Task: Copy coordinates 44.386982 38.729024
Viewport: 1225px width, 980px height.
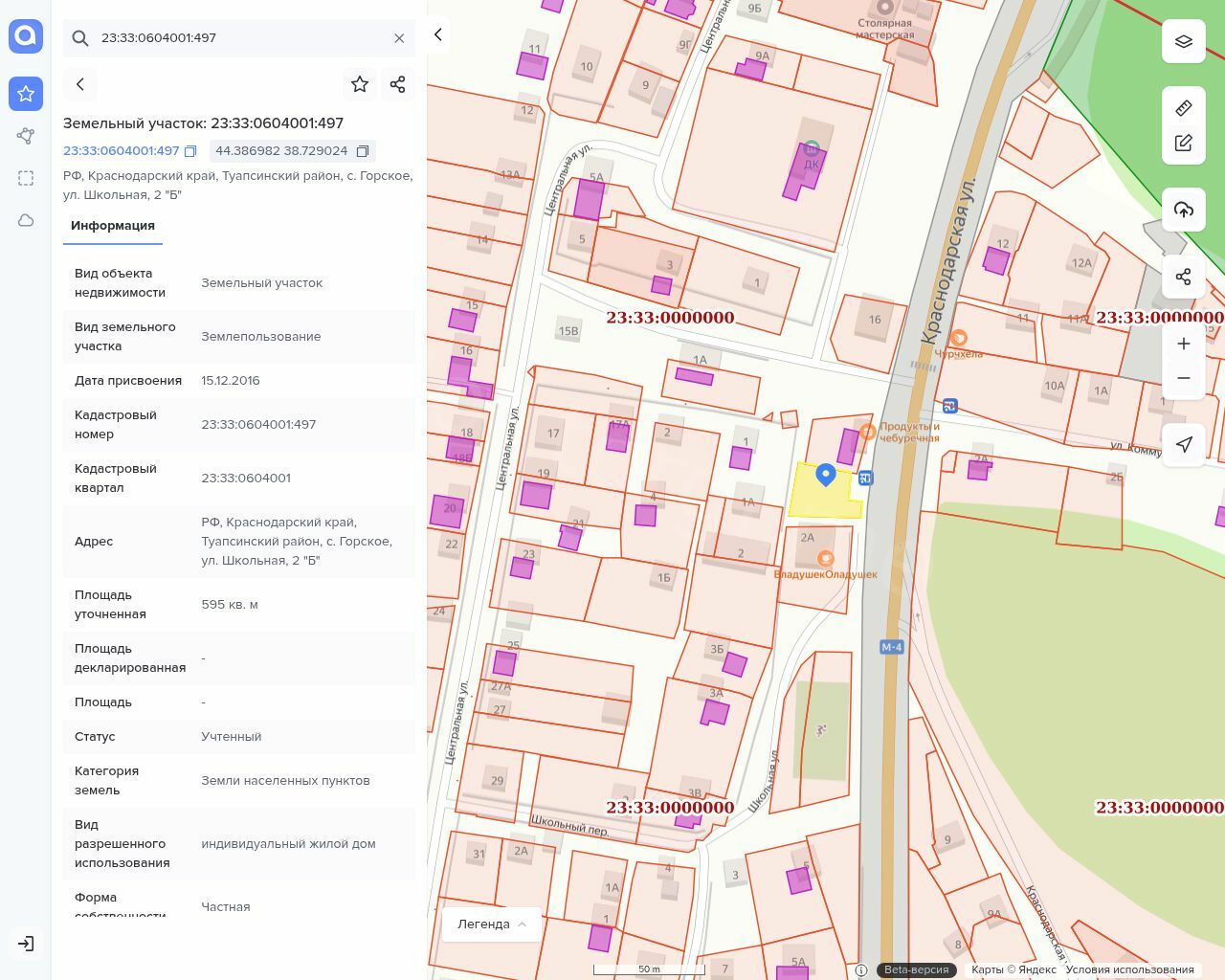Action: (x=363, y=151)
